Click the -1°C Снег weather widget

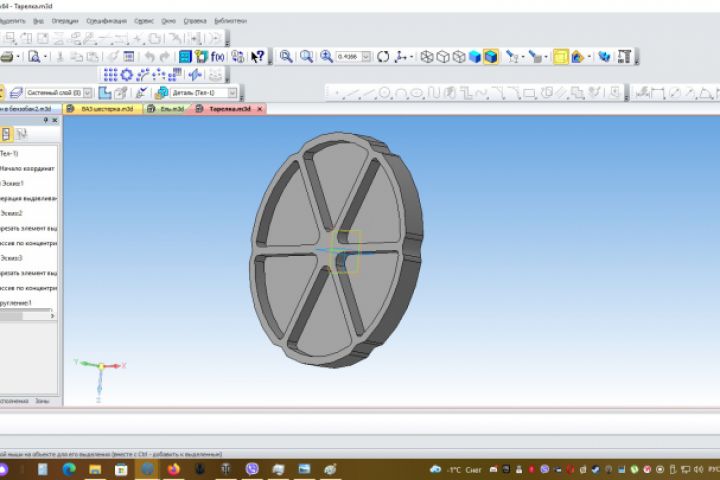(x=455, y=469)
